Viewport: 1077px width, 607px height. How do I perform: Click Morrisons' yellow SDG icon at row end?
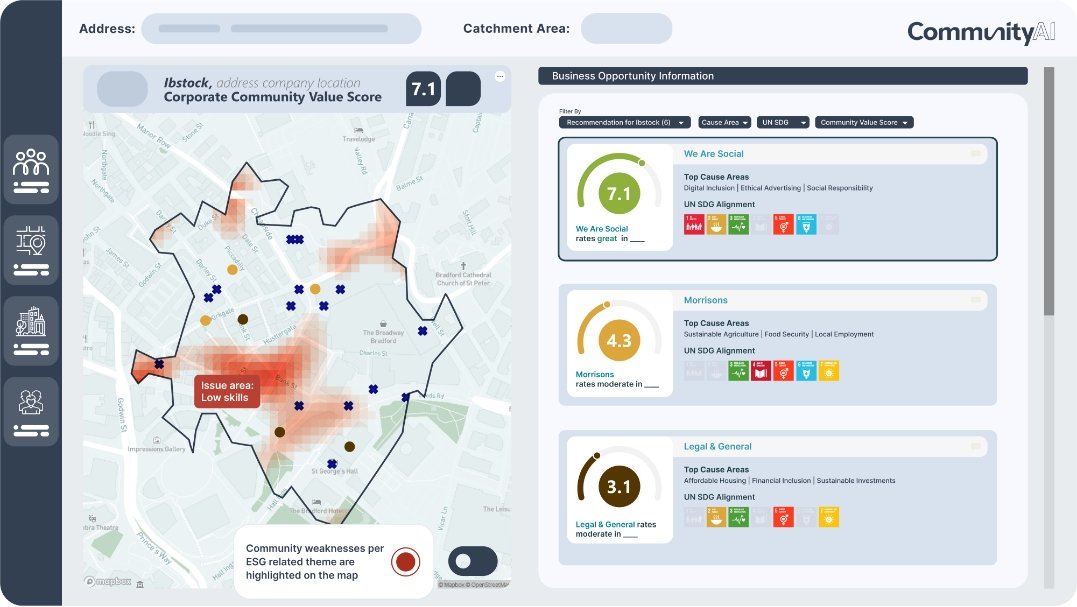[828, 371]
